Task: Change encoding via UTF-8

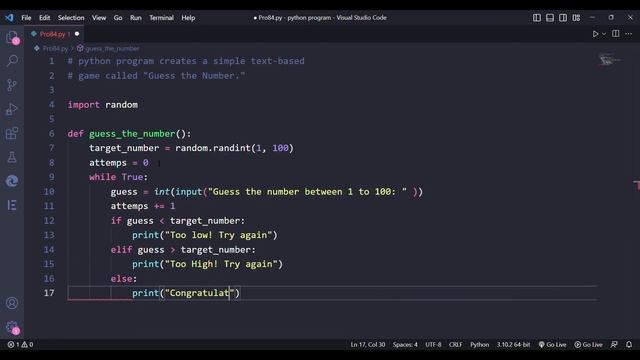Action: (x=433, y=344)
